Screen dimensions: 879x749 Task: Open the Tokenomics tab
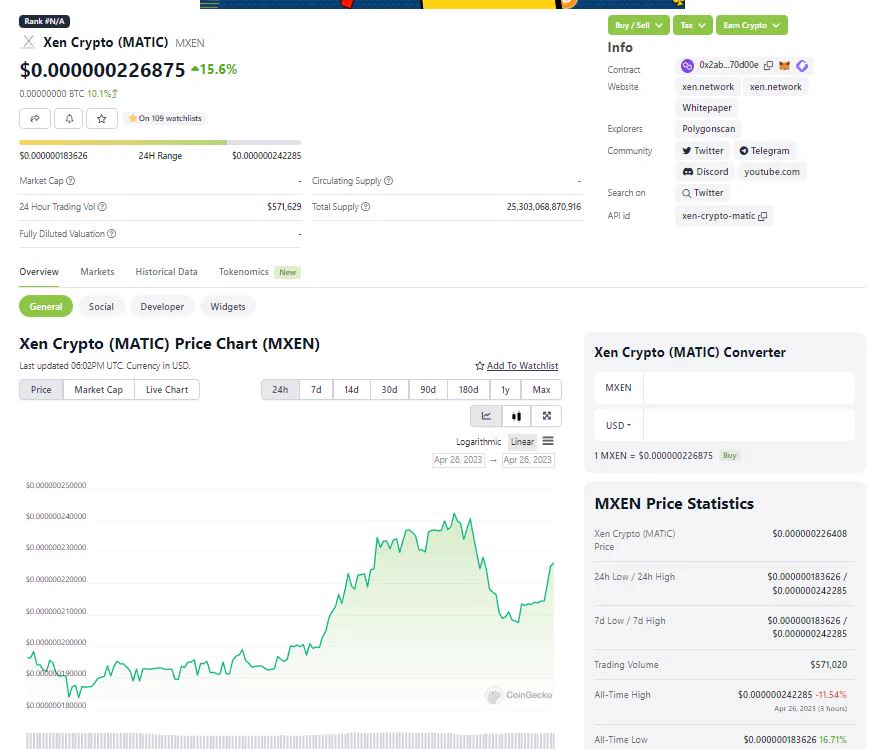pyautogui.click(x=244, y=272)
